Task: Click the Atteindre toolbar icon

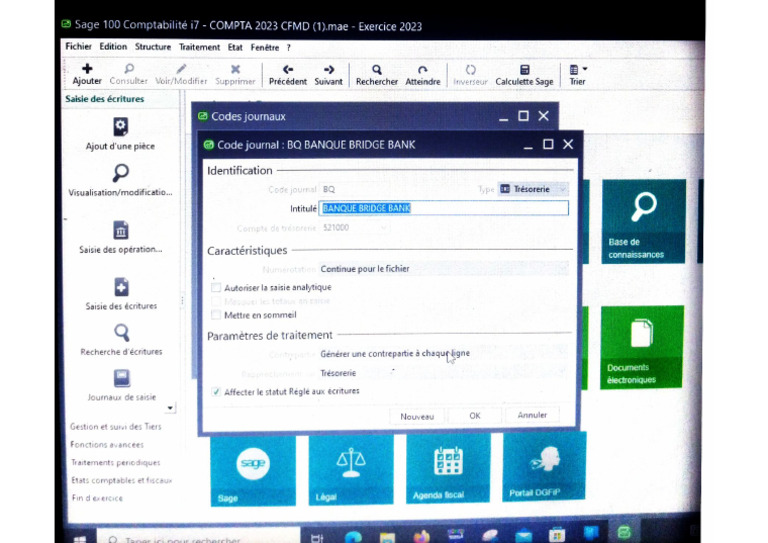Action: 423,70
